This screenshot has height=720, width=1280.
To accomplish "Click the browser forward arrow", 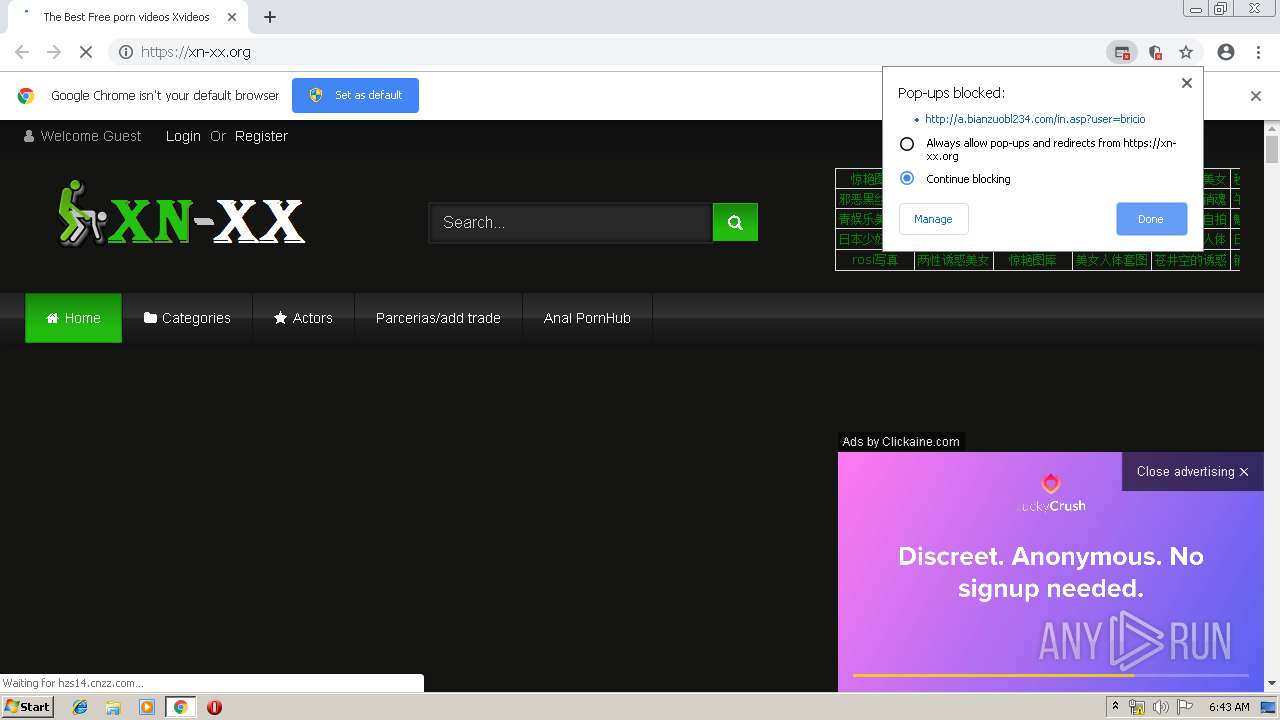I will (54, 52).
